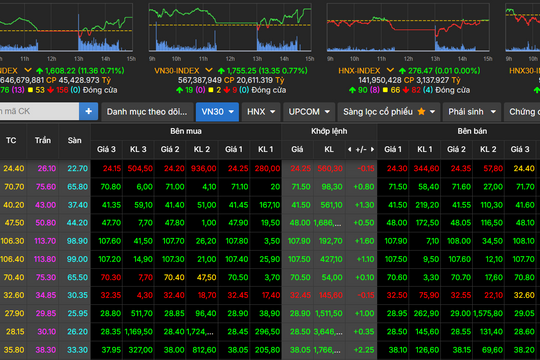
Task: Click the VN30-INDEX intraday chart
Action: 230,28
